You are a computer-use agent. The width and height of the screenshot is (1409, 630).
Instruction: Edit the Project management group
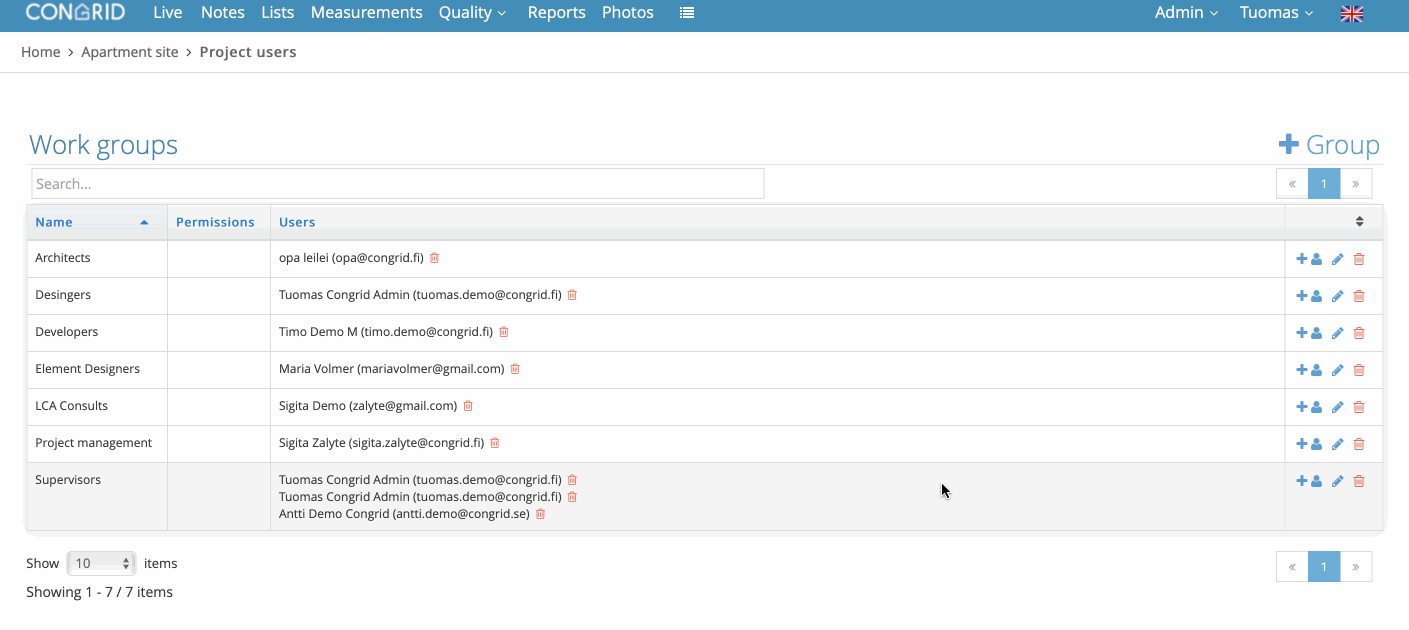click(1338, 444)
